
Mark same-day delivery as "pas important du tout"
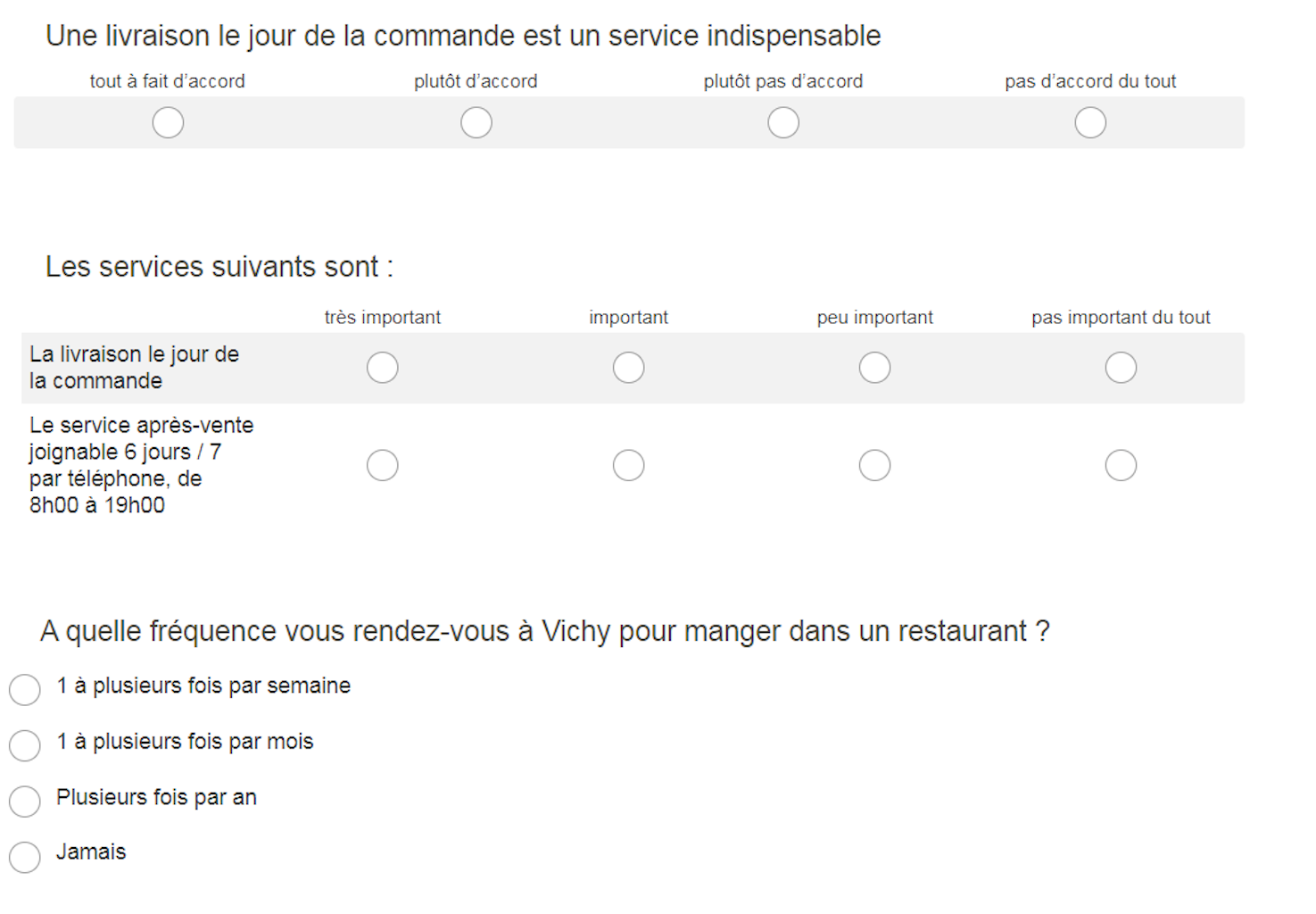1121,367
